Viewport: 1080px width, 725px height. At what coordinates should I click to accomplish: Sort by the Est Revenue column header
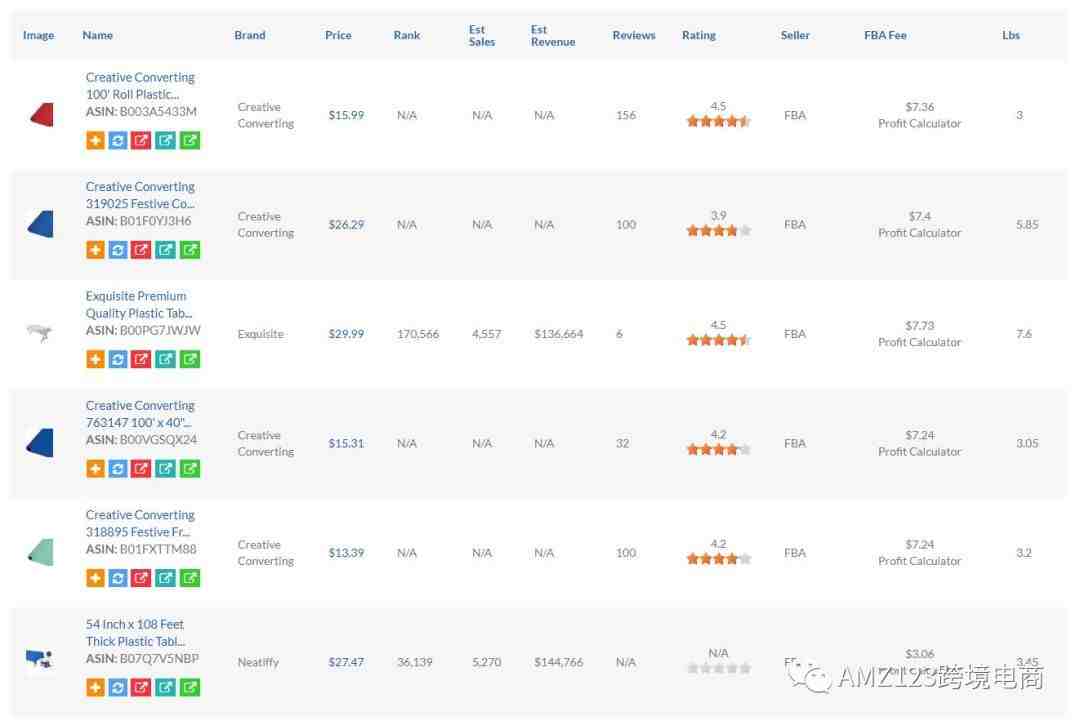(x=552, y=35)
